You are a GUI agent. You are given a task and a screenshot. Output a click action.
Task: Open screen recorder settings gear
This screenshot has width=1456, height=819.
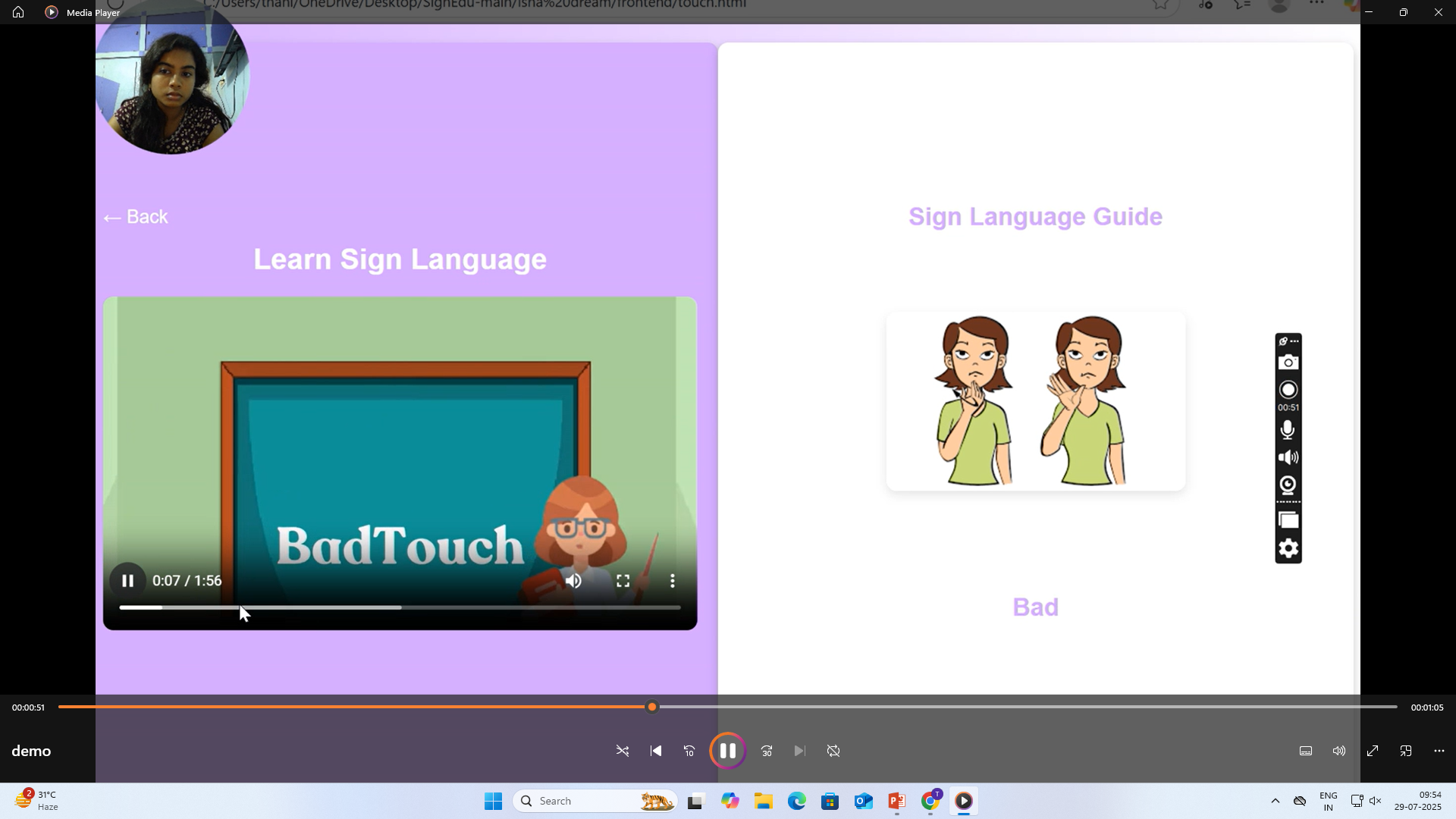1288,548
